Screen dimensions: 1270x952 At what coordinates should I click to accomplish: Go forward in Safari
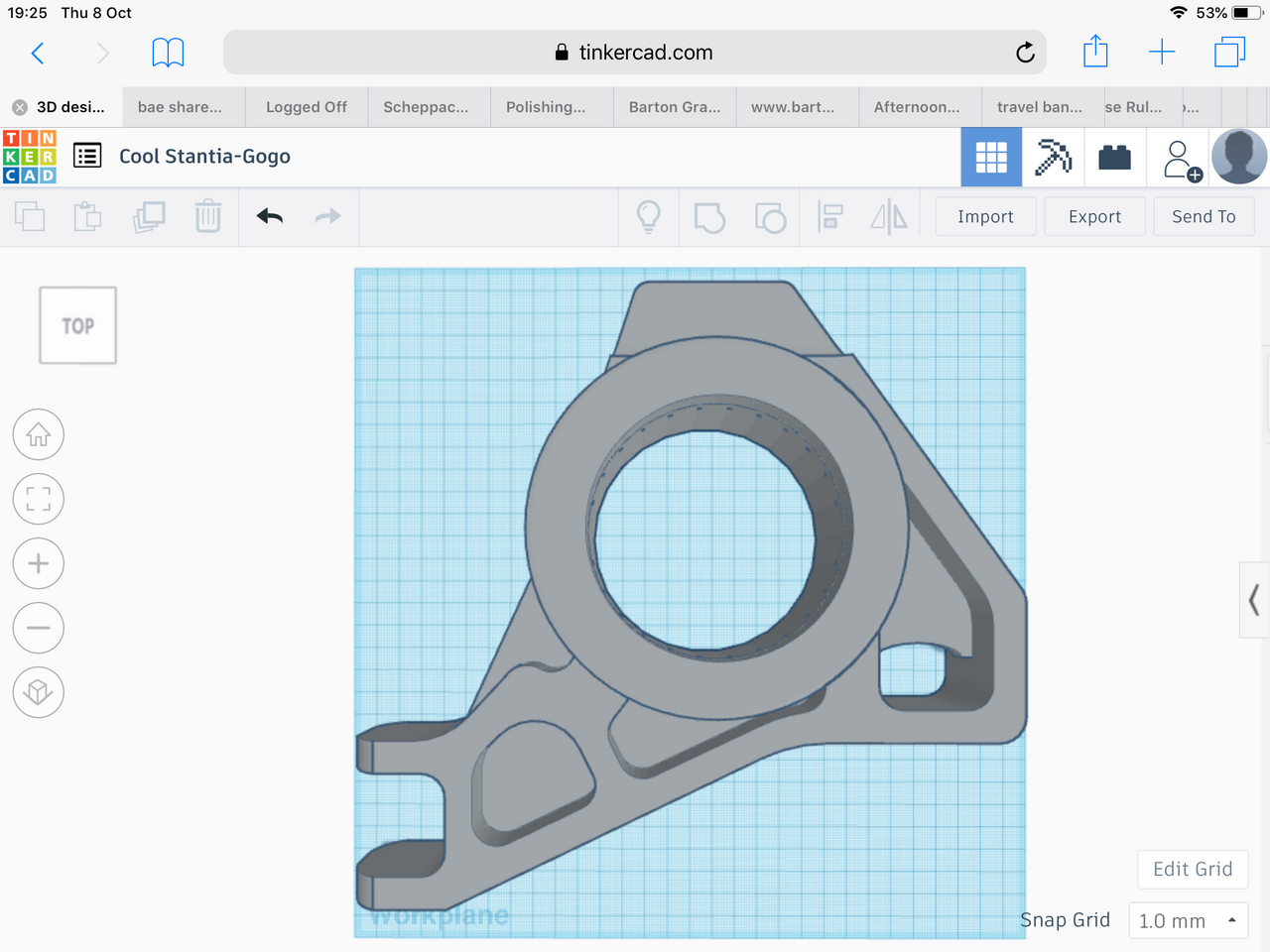tap(102, 53)
